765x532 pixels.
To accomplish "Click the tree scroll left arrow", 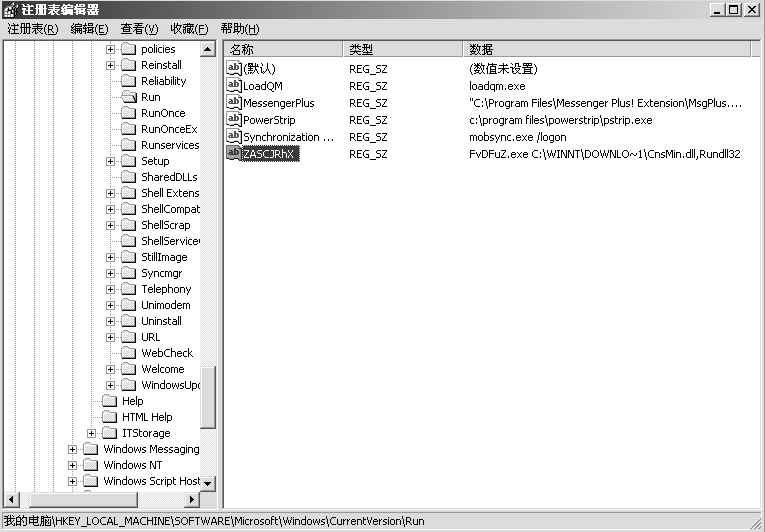I will [11, 499].
